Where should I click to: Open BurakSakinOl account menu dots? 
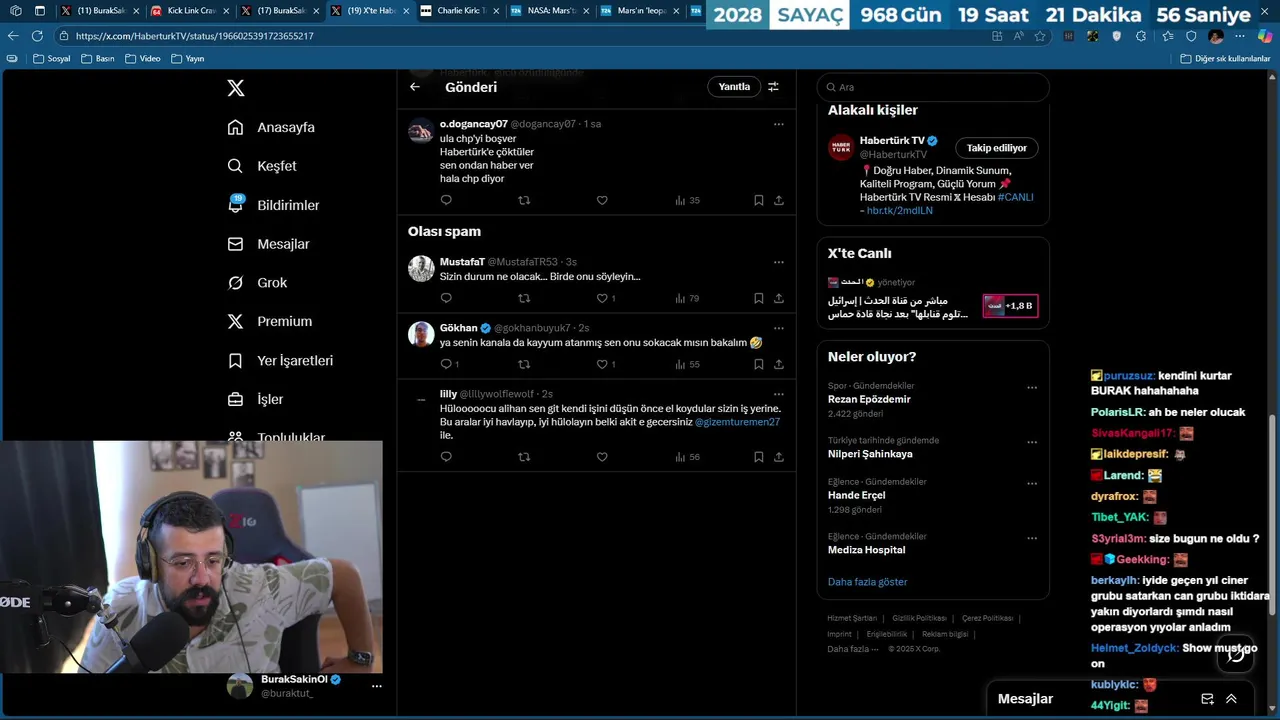377,686
